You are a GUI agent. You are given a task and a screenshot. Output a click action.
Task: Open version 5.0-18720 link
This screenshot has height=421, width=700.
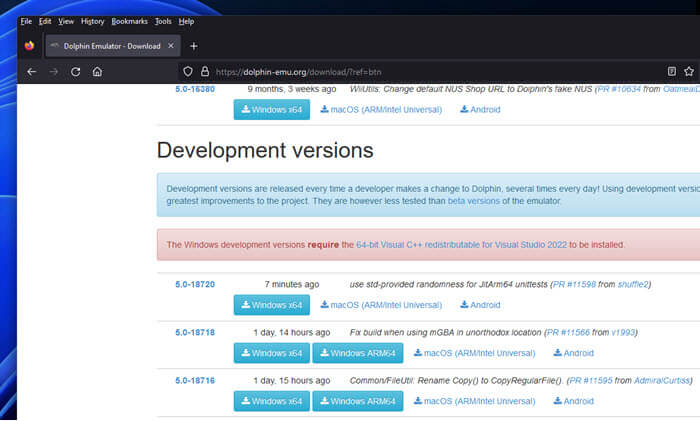point(195,284)
